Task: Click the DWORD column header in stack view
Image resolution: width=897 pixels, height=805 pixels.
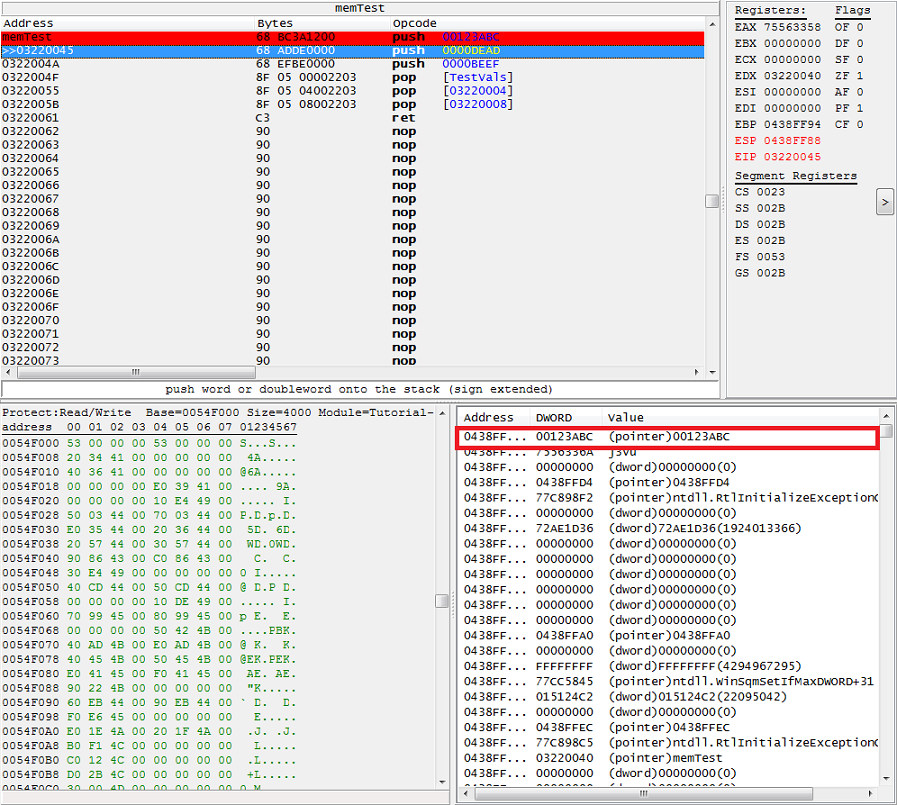Action: pos(554,418)
